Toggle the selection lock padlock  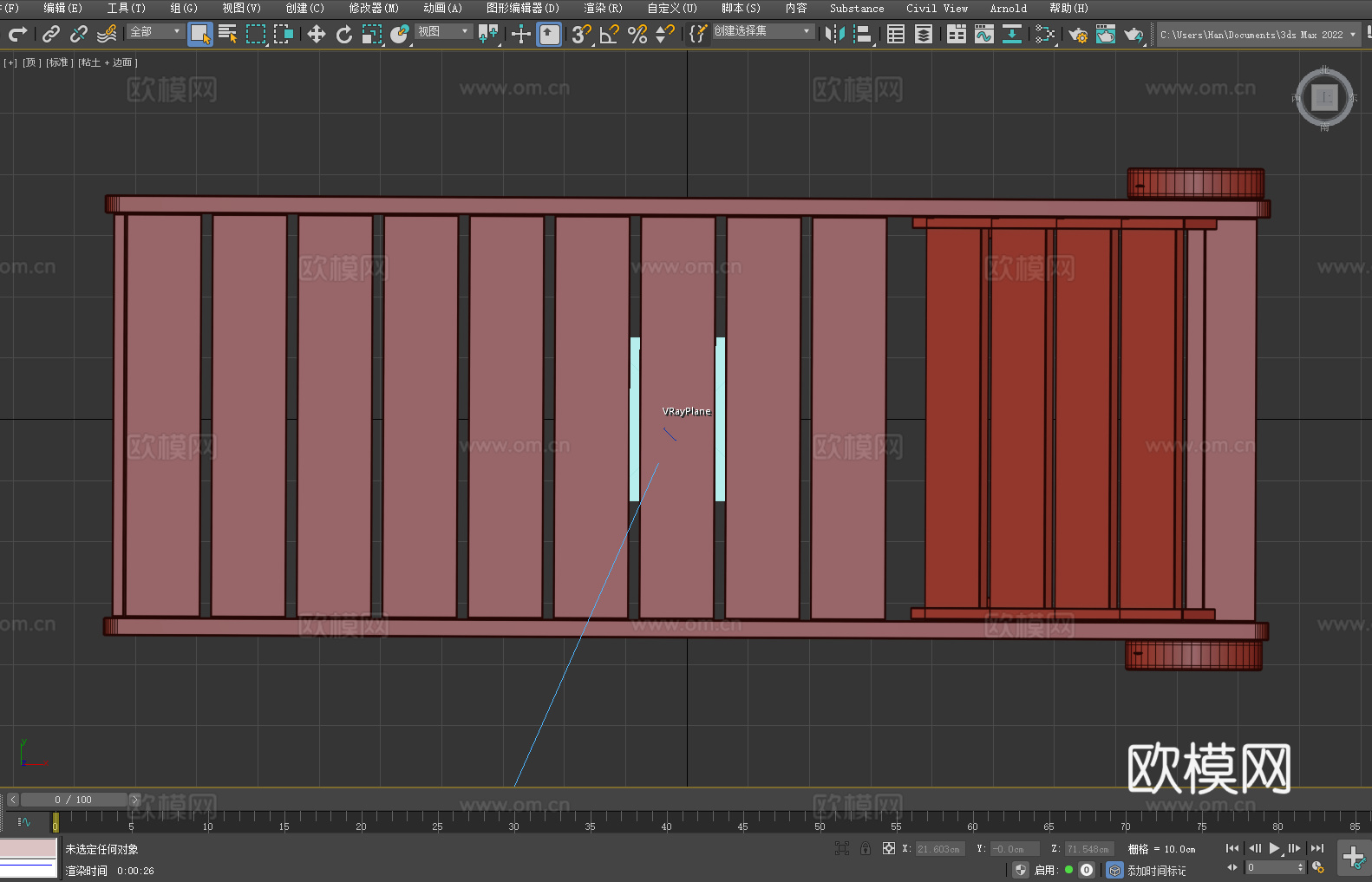pos(866,848)
